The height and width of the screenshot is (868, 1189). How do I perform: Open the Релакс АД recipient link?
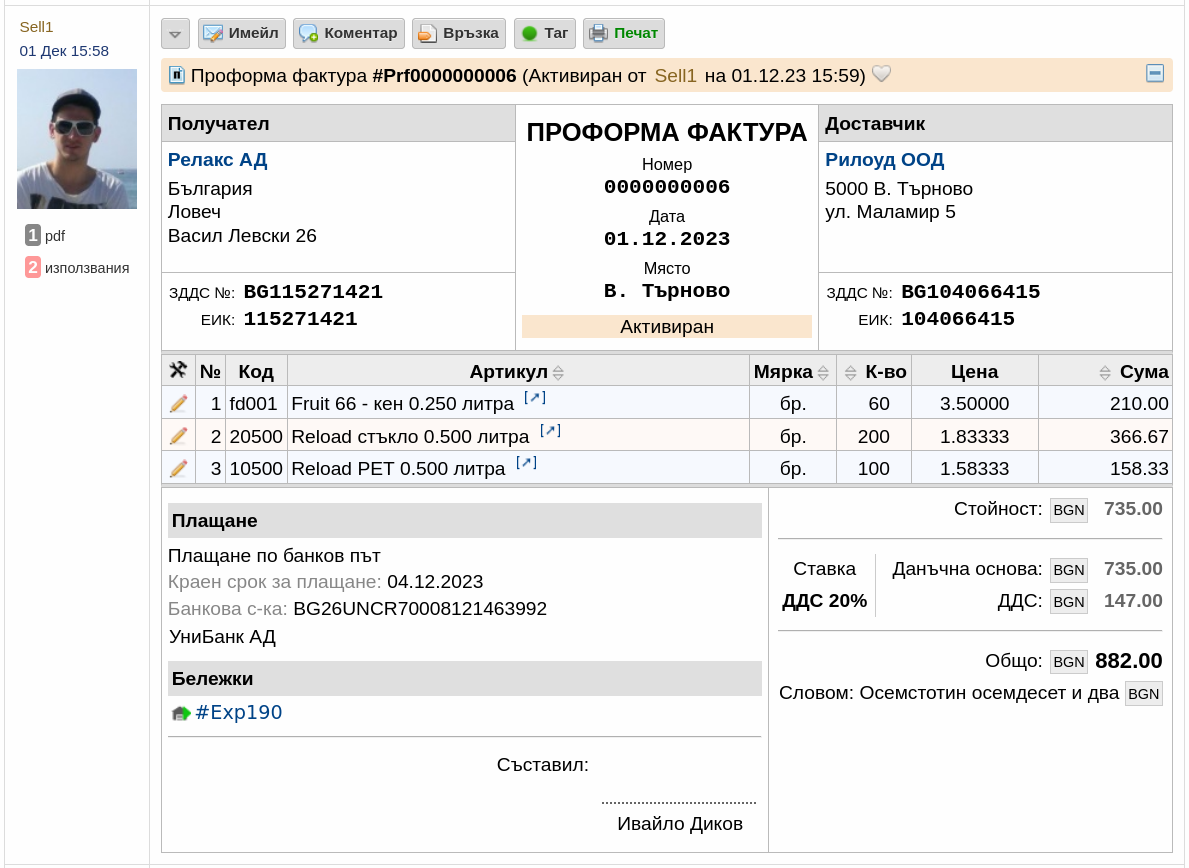(218, 160)
